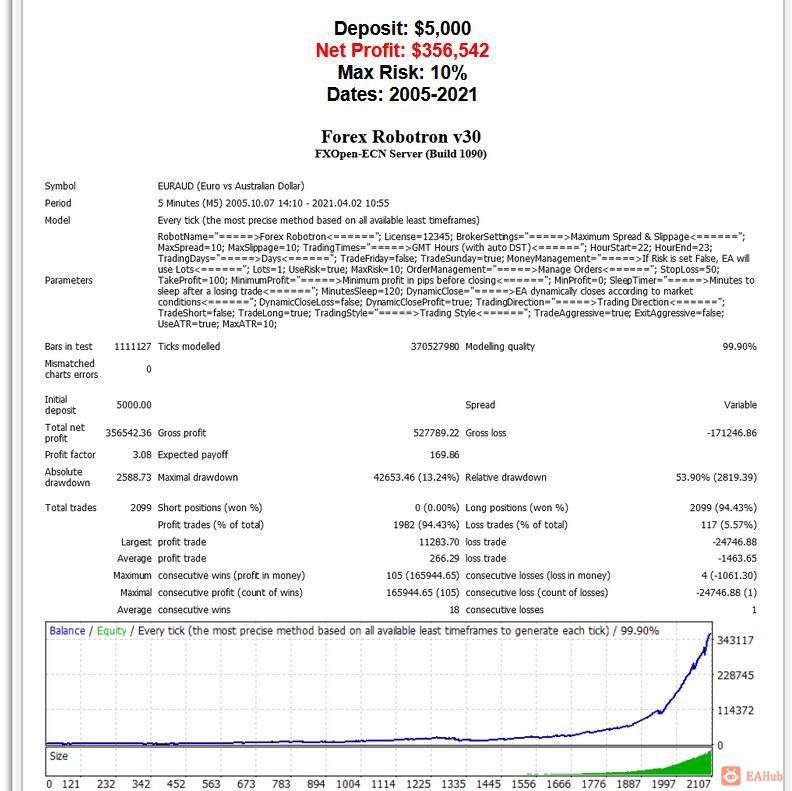This screenshot has width=792, height=791.
Task: Click the "Max Risk: 10%" heading
Action: [x=402, y=73]
